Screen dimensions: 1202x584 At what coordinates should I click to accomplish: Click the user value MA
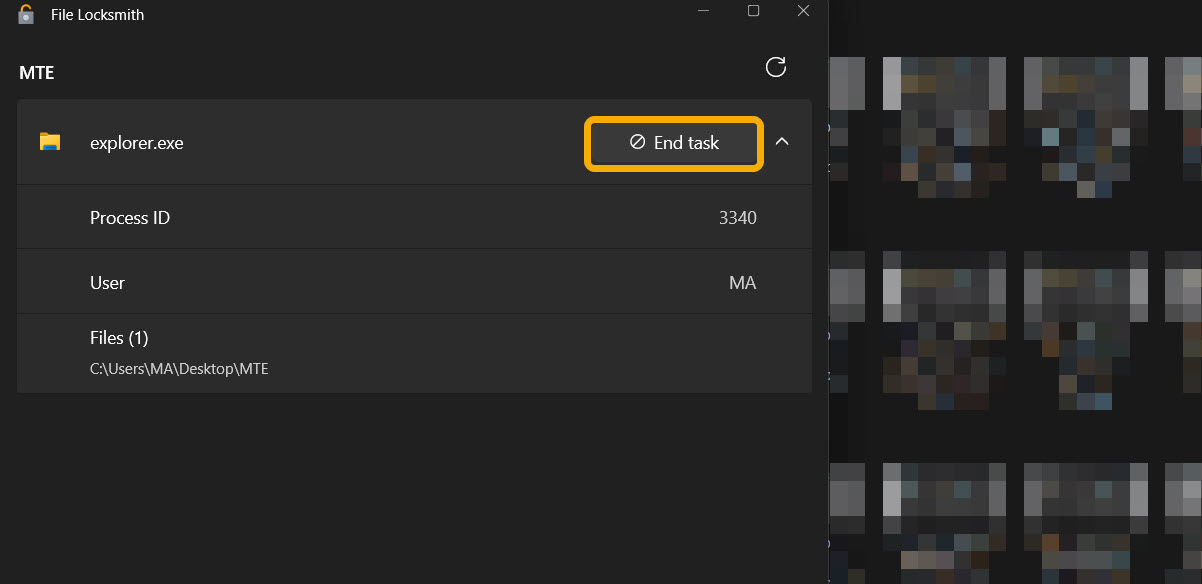[x=743, y=282]
